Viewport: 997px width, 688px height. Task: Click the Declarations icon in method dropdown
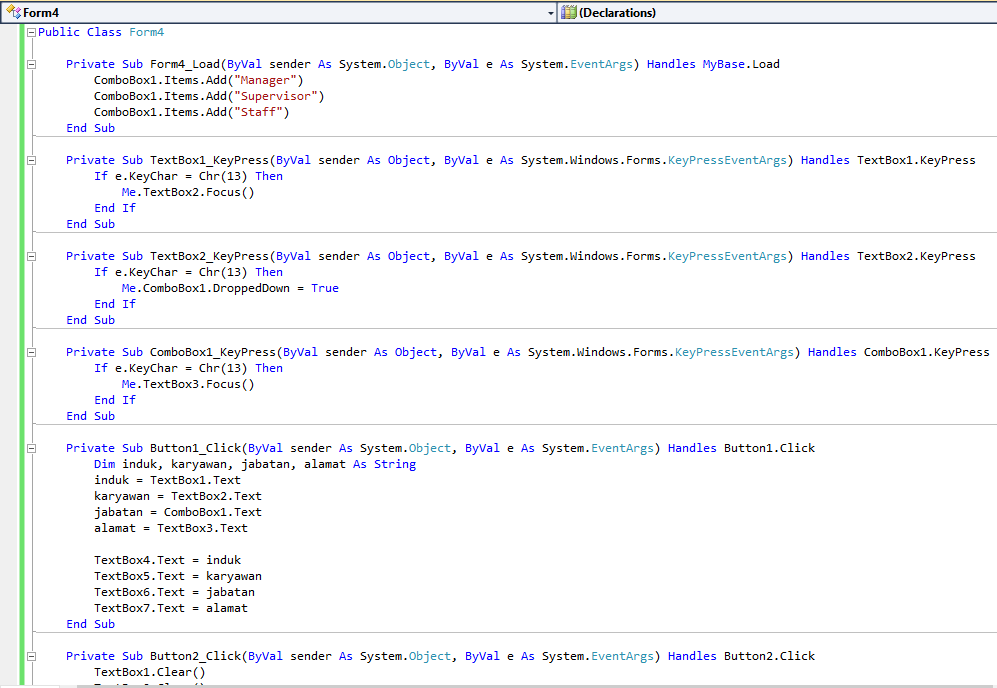click(x=568, y=12)
